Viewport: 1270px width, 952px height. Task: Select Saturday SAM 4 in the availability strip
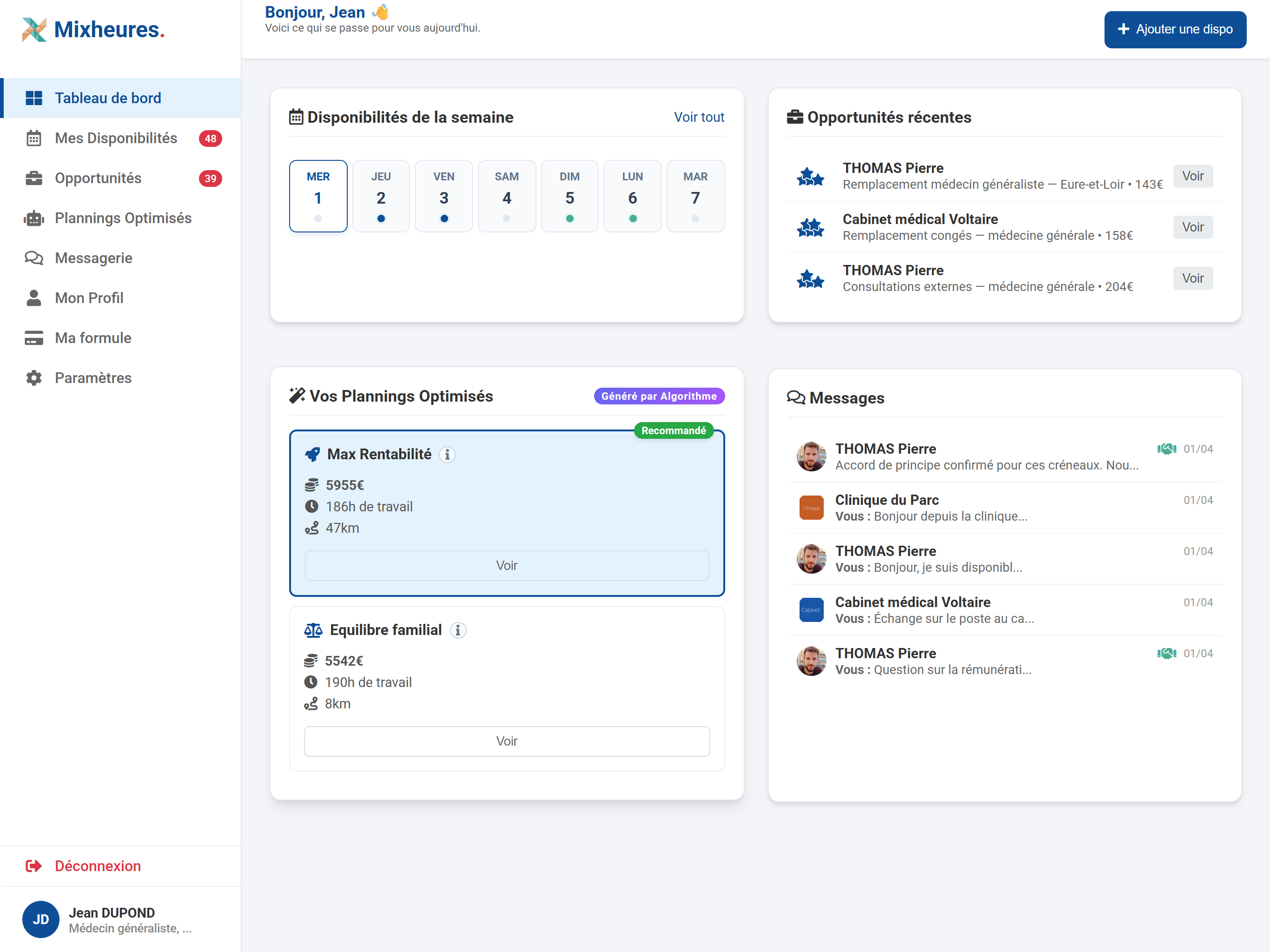[x=506, y=196]
